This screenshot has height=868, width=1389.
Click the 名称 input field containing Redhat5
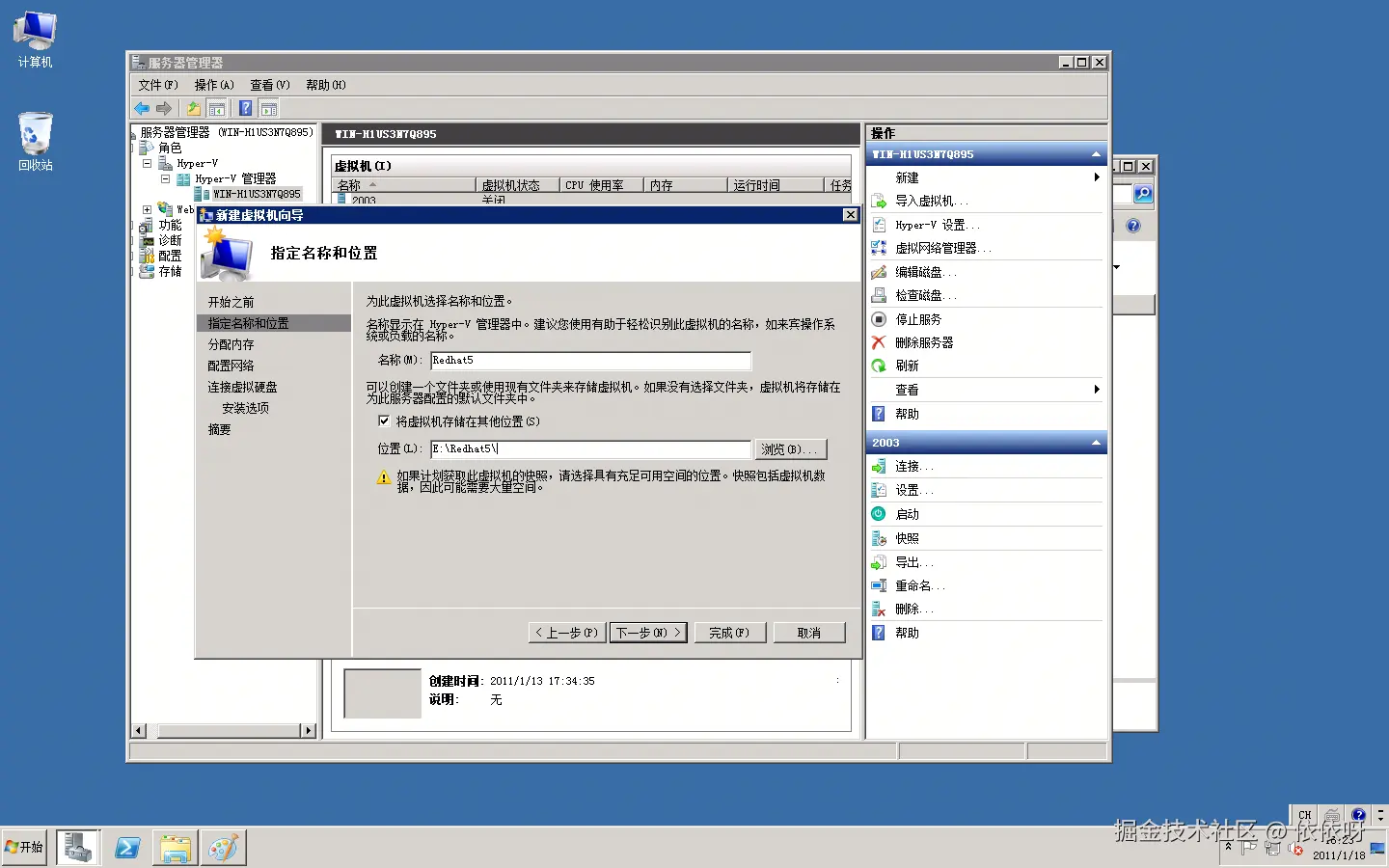click(590, 361)
